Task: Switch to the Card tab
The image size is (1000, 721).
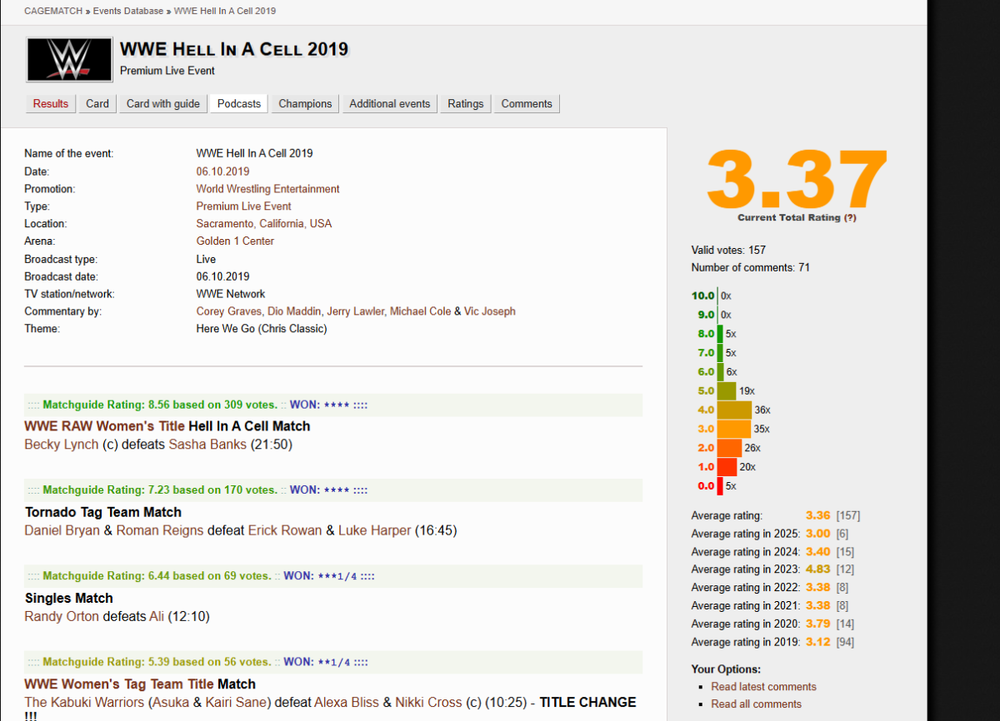Action: click(97, 104)
